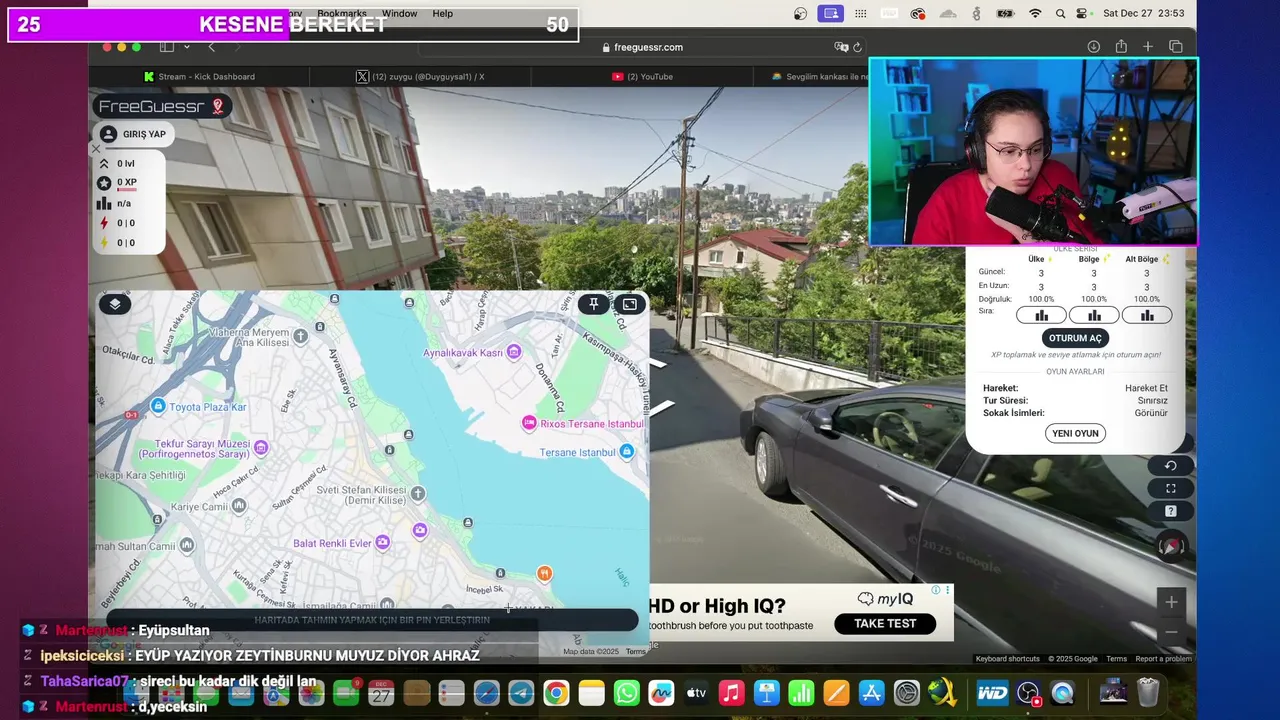Click the TAKE TEST ad button
The image size is (1280, 720).
[x=885, y=623]
